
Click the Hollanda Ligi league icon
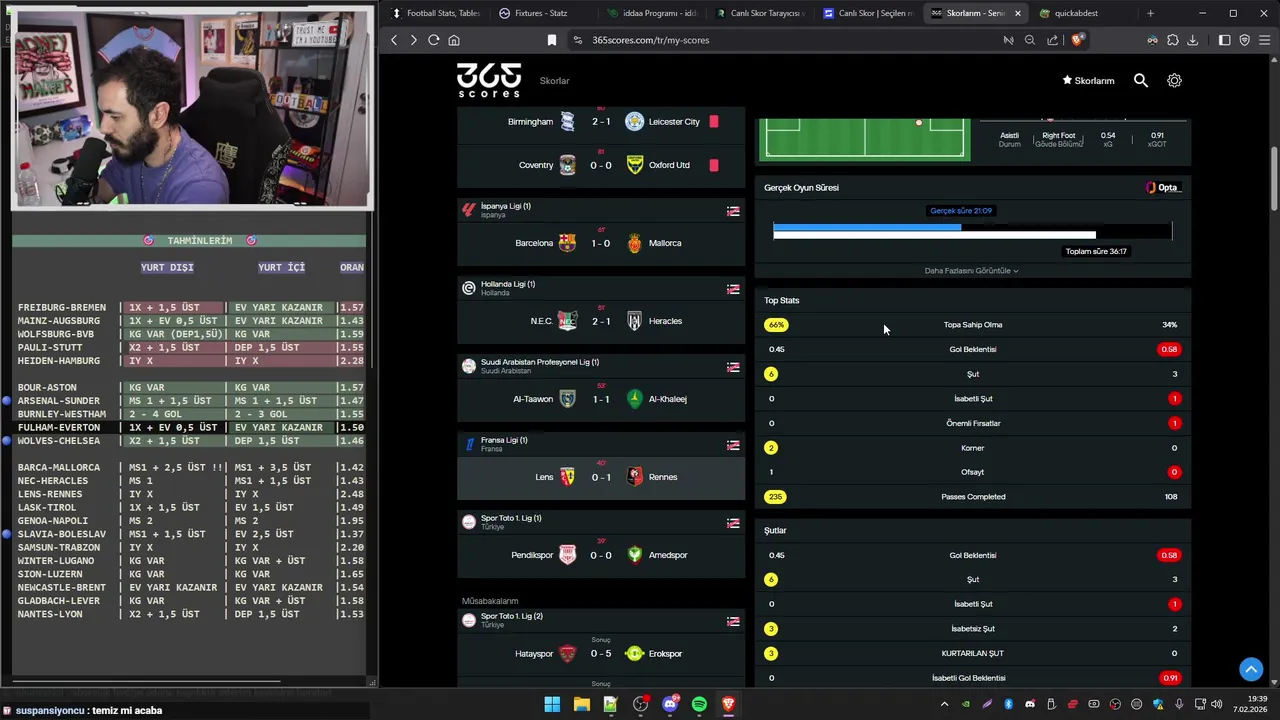click(468, 288)
